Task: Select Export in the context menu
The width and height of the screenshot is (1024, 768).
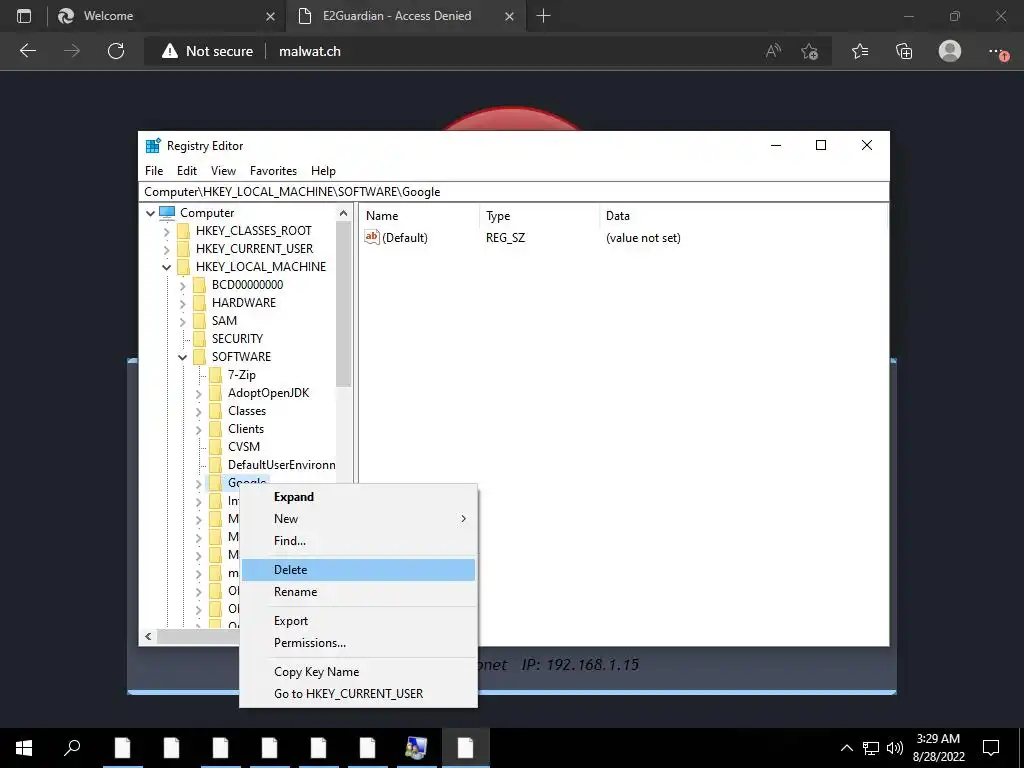Action: 358,621
